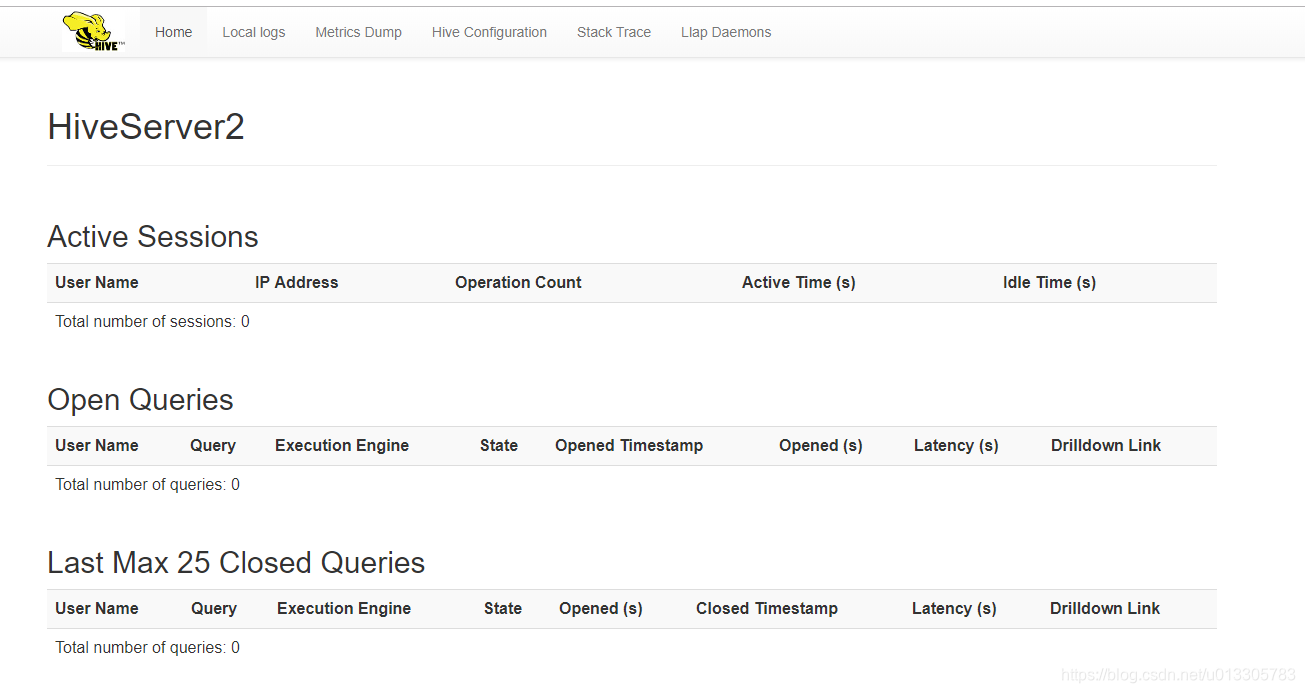Click User Name header in Open Queries
Viewport: 1305px width, 693px height.
(x=97, y=445)
